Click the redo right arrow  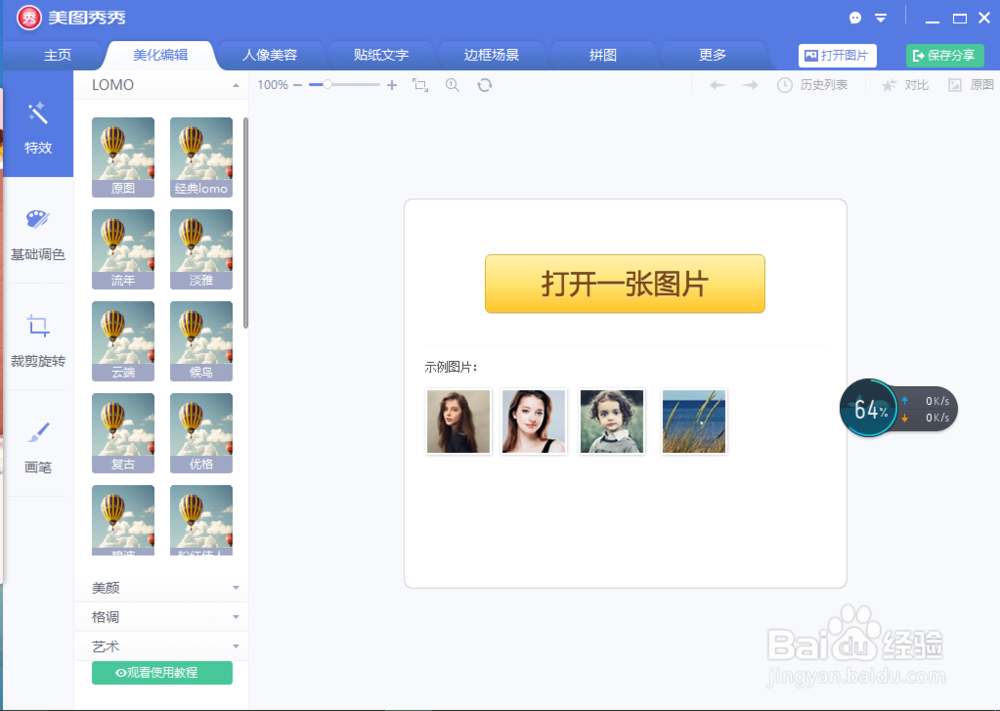point(751,85)
